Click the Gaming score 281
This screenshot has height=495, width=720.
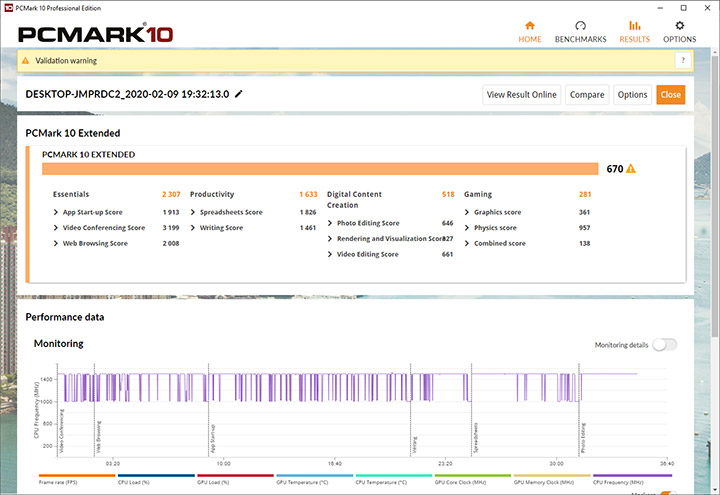(585, 194)
